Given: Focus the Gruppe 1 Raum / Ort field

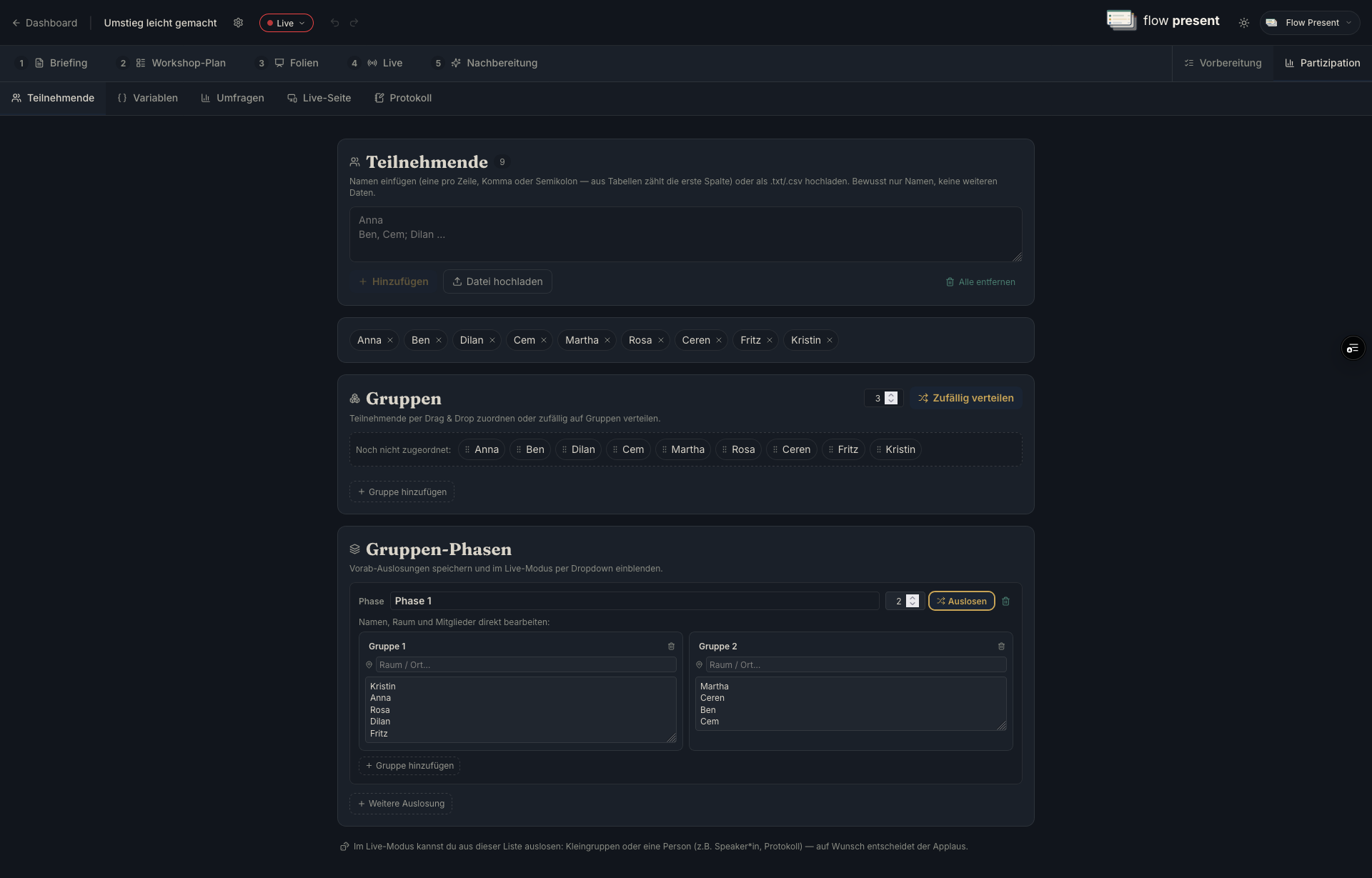Looking at the screenshot, I should click(x=526, y=665).
